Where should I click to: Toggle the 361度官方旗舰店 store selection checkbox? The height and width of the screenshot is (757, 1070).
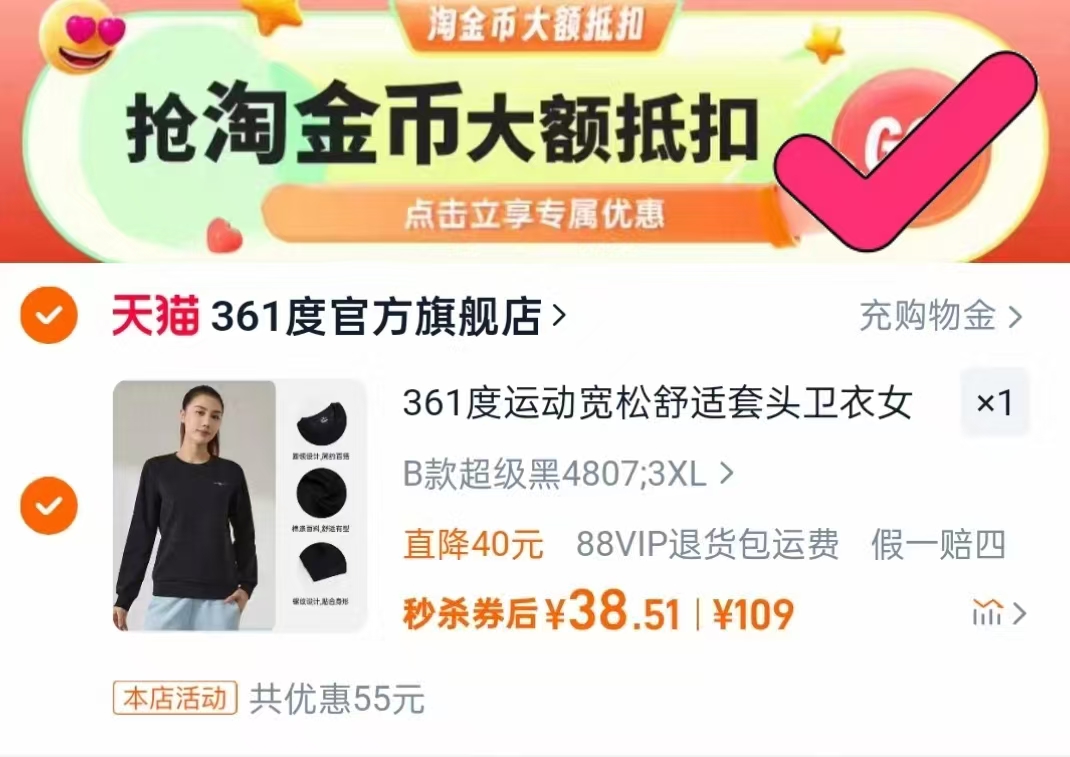48,315
